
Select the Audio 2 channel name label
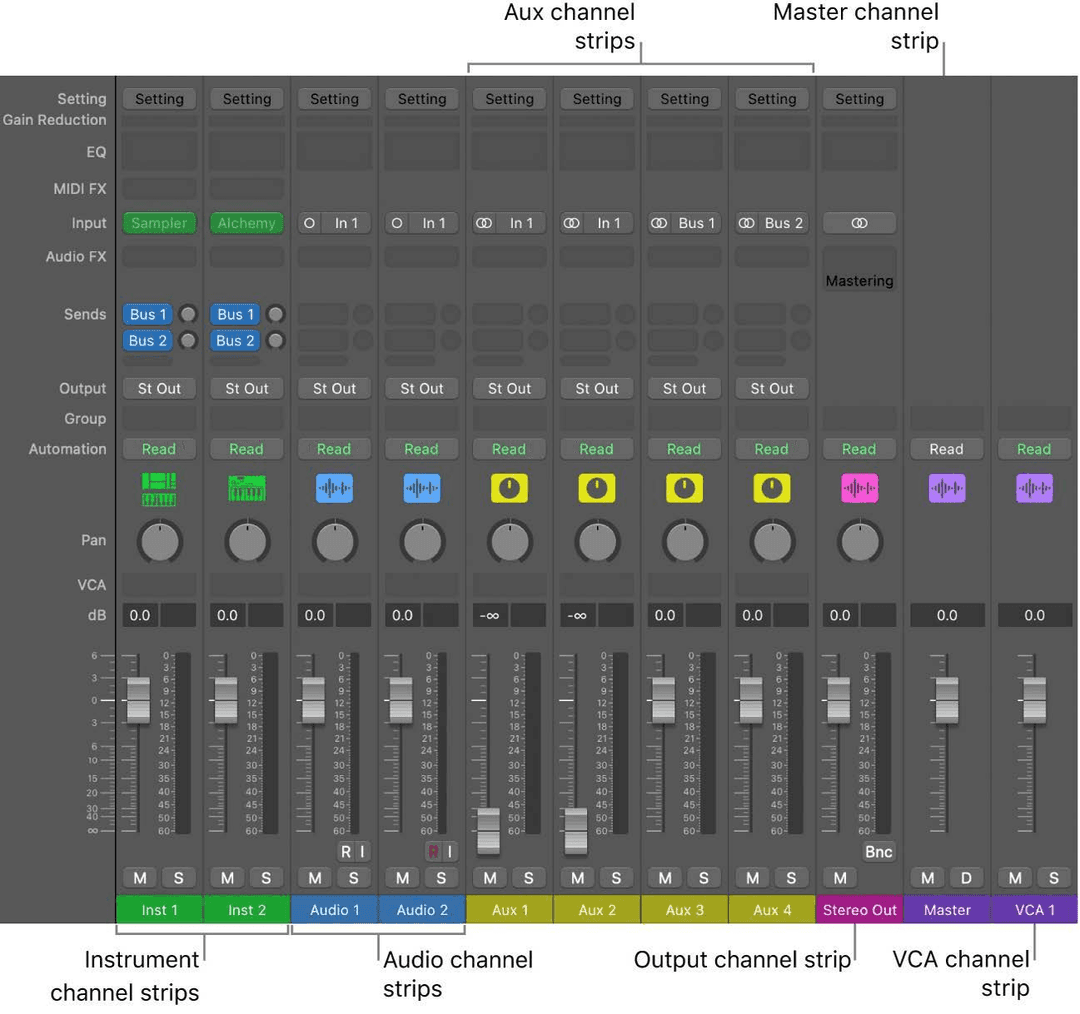tap(422, 910)
